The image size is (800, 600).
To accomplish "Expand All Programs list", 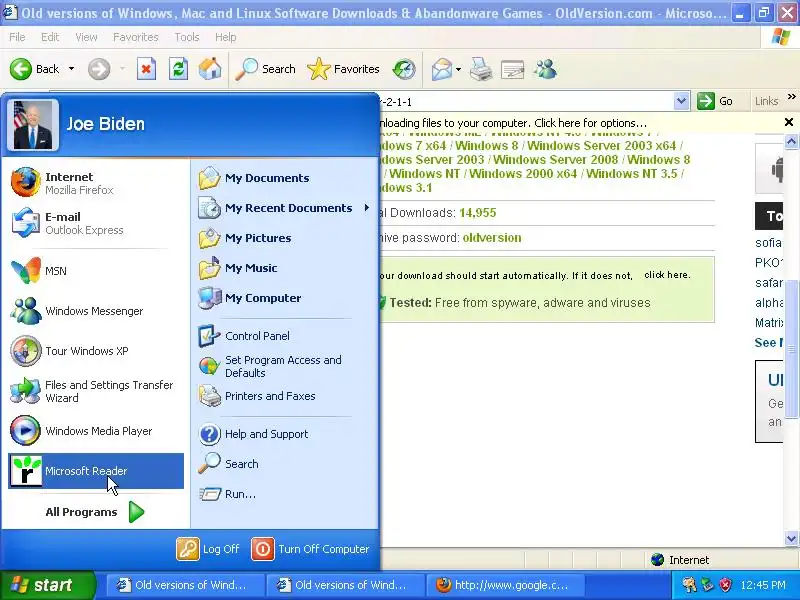I will coord(95,512).
